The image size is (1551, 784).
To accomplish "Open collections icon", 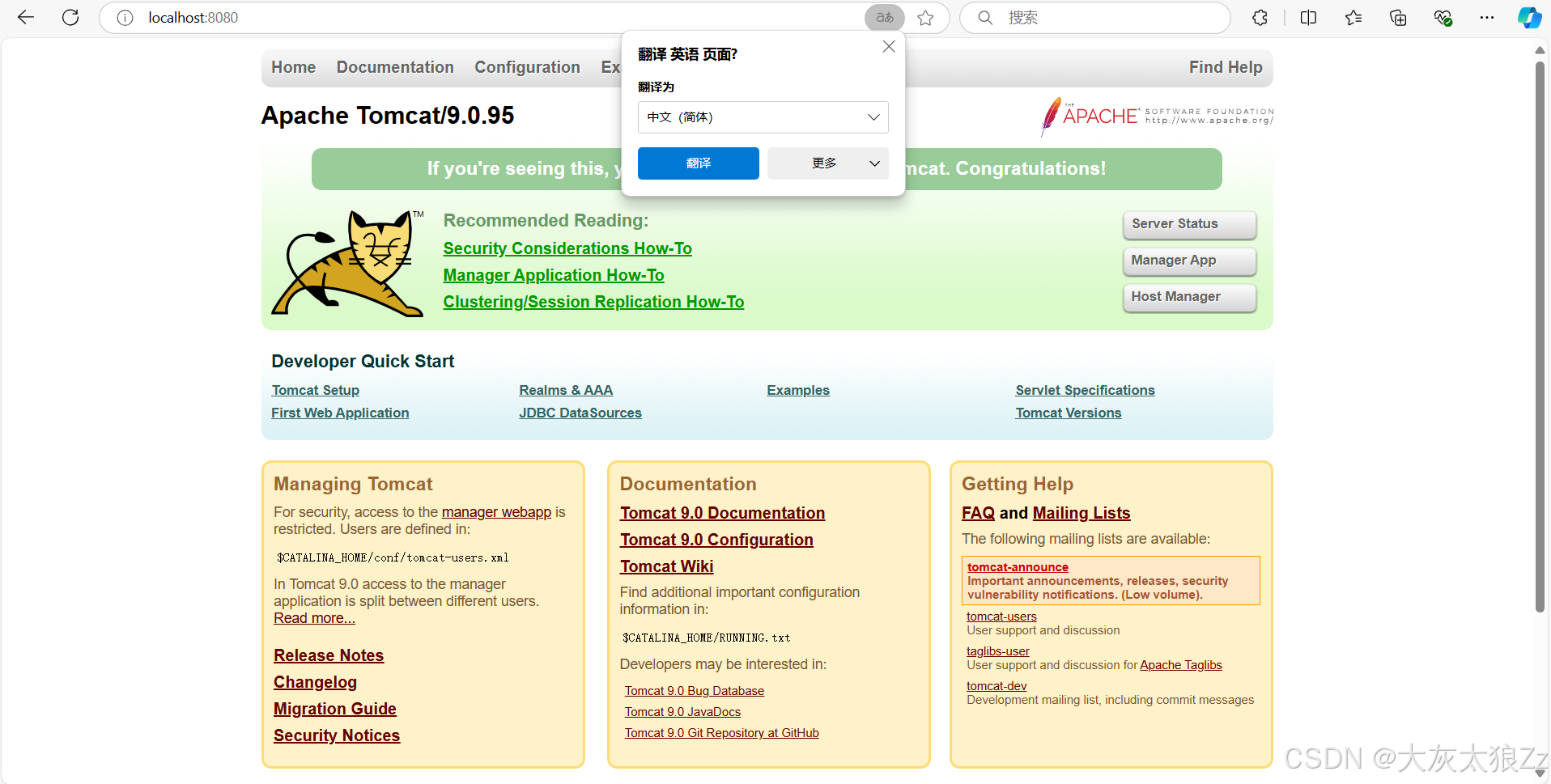I will click(x=1398, y=18).
